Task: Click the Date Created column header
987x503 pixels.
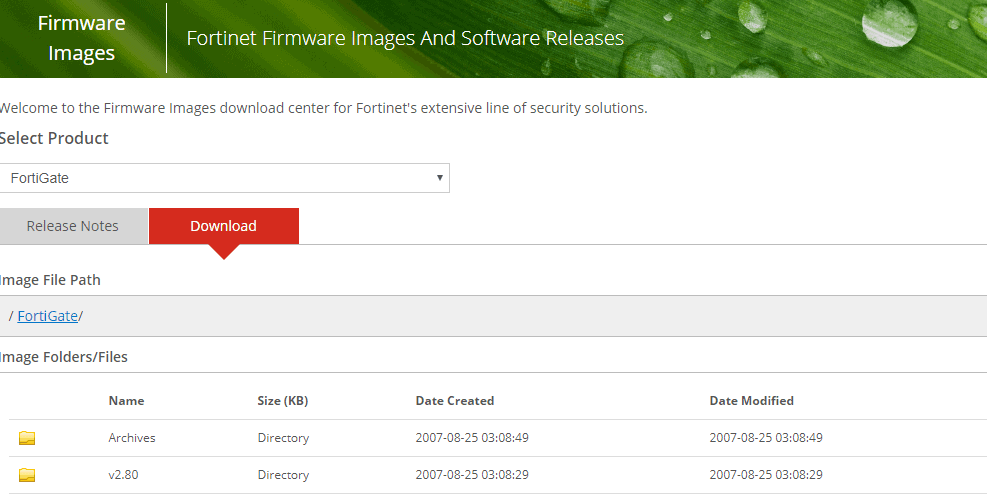Action: (454, 400)
